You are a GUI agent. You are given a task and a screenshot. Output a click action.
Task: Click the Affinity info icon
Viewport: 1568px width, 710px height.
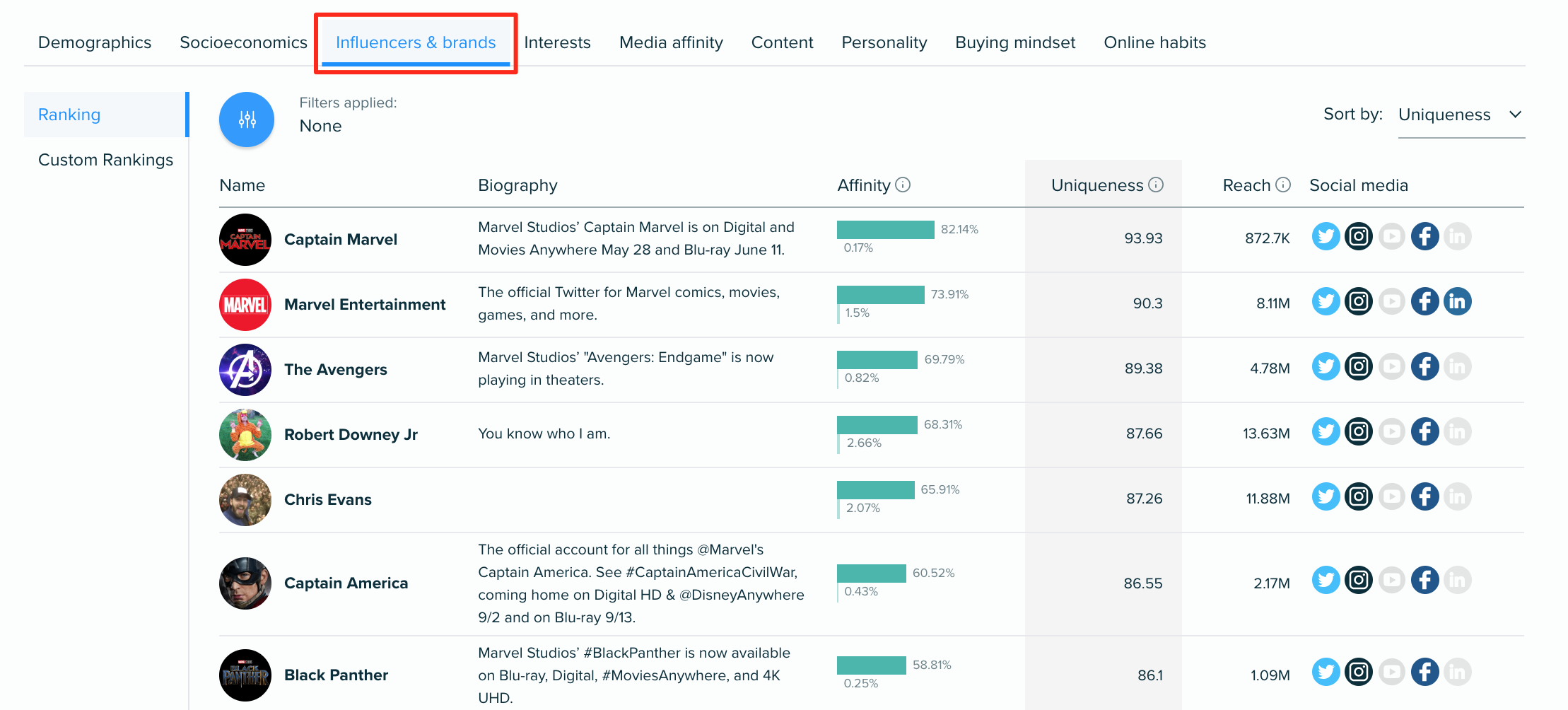903,185
